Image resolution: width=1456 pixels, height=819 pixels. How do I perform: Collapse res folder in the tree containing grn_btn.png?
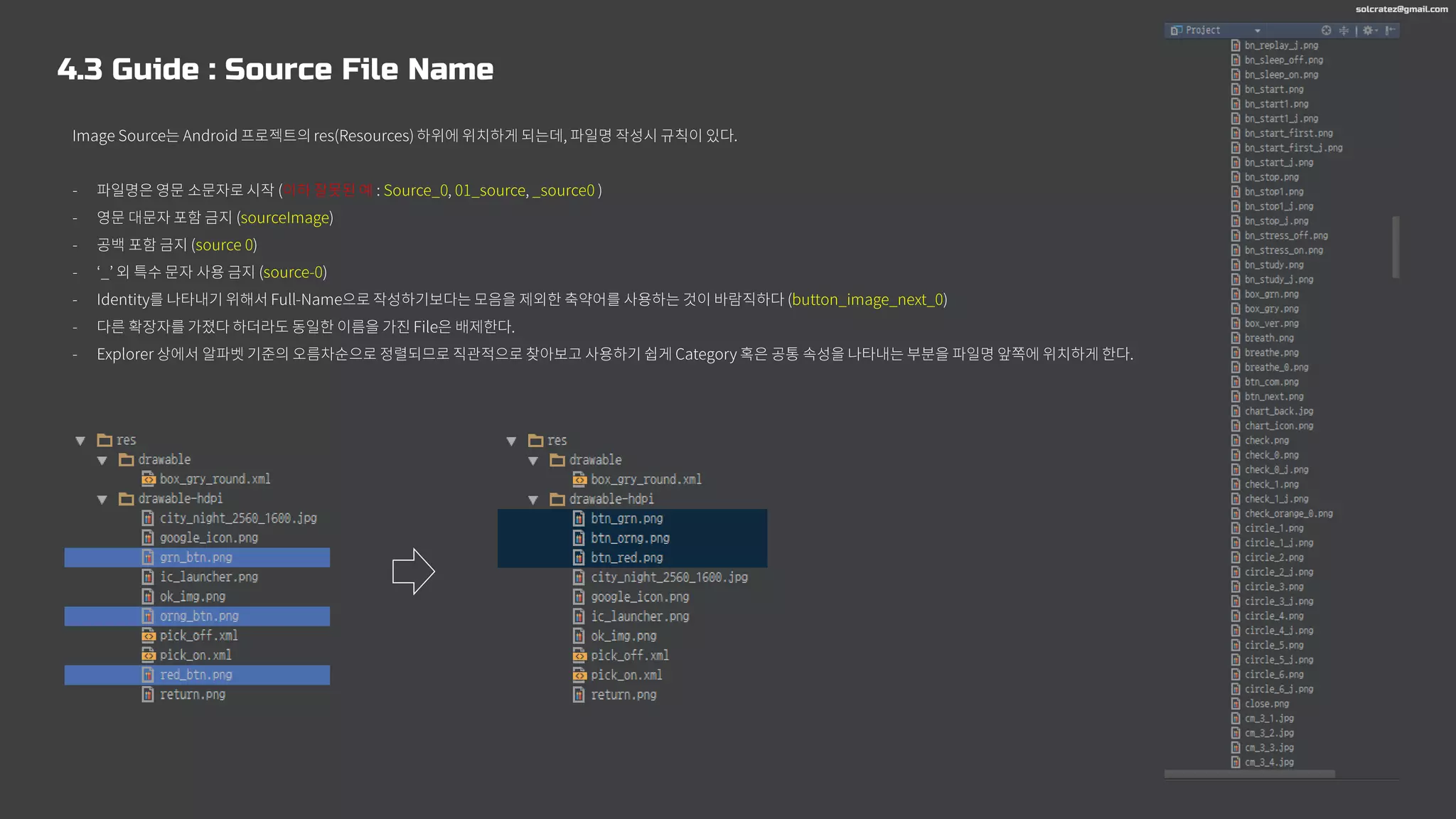tap(80, 441)
